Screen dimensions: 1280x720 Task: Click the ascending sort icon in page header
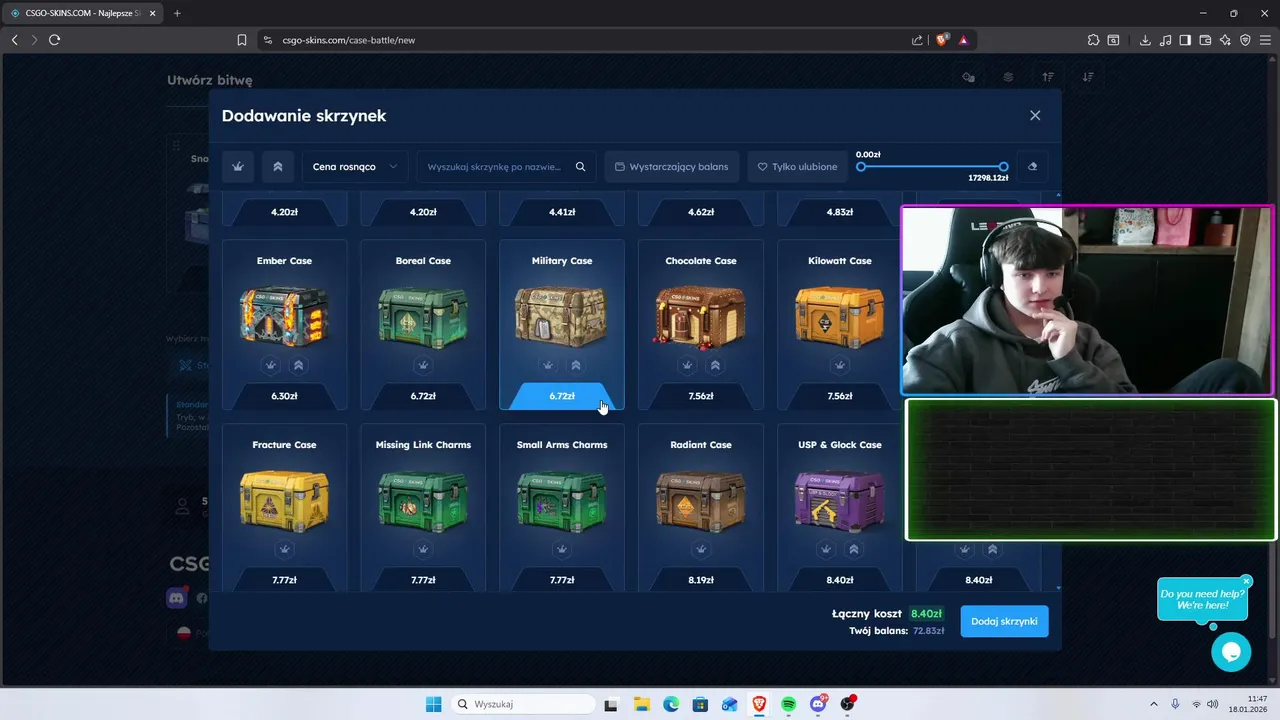click(x=1048, y=77)
